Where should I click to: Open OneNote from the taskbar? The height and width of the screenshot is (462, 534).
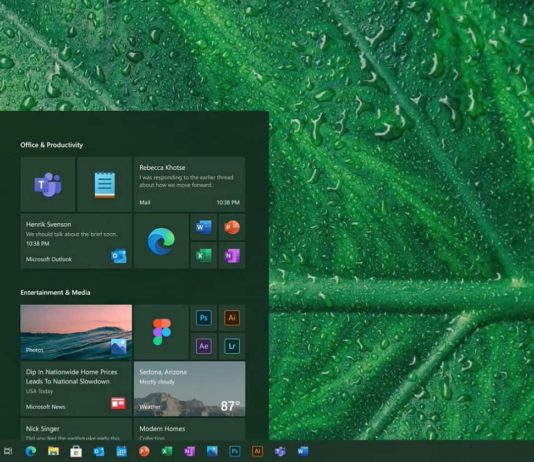189,451
